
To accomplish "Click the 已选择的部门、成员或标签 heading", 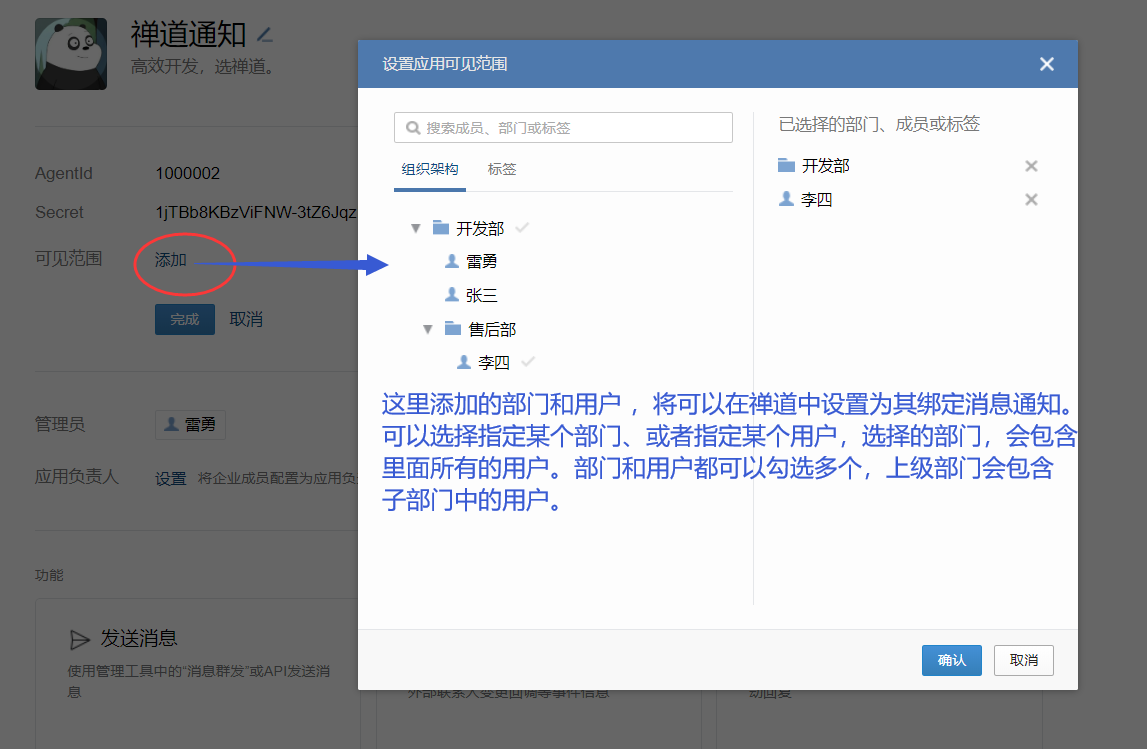I will [x=879, y=124].
